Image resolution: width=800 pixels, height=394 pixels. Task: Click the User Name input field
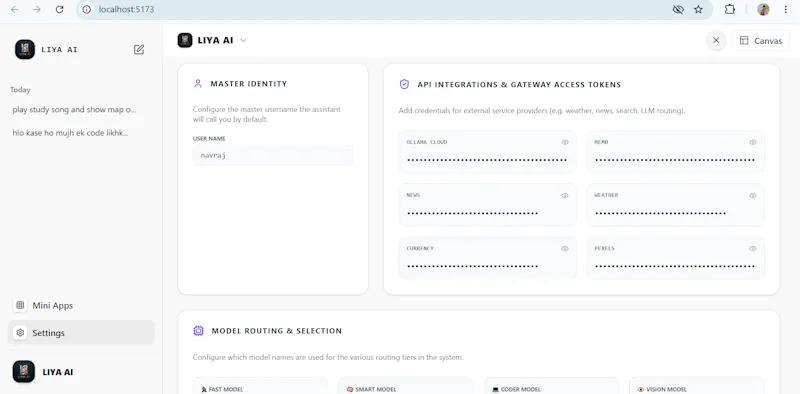click(273, 155)
